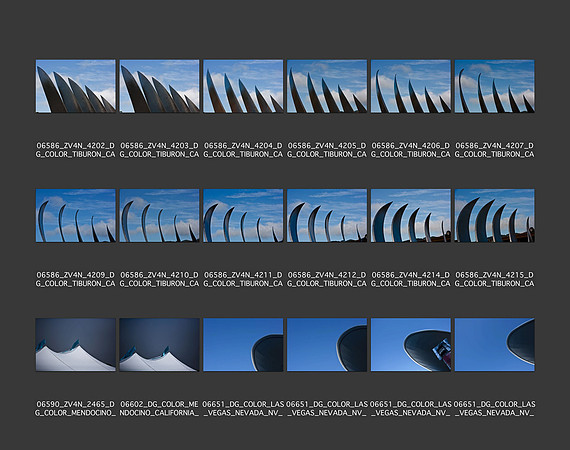This screenshot has height=450, width=570.
Task: Pick the 06586_ZV4N_4207 thumbnail
Action: [x=495, y=86]
